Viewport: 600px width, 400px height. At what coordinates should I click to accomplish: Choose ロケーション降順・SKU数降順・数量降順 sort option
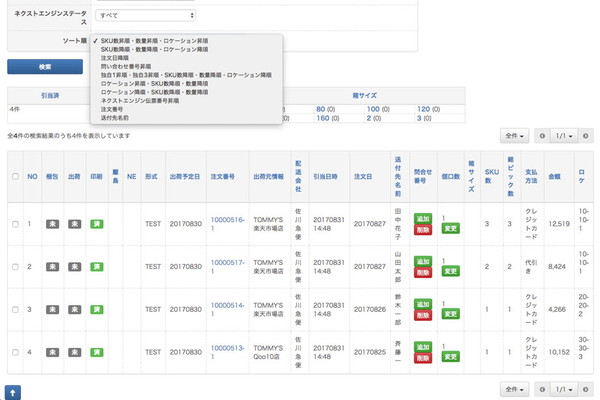point(186,92)
